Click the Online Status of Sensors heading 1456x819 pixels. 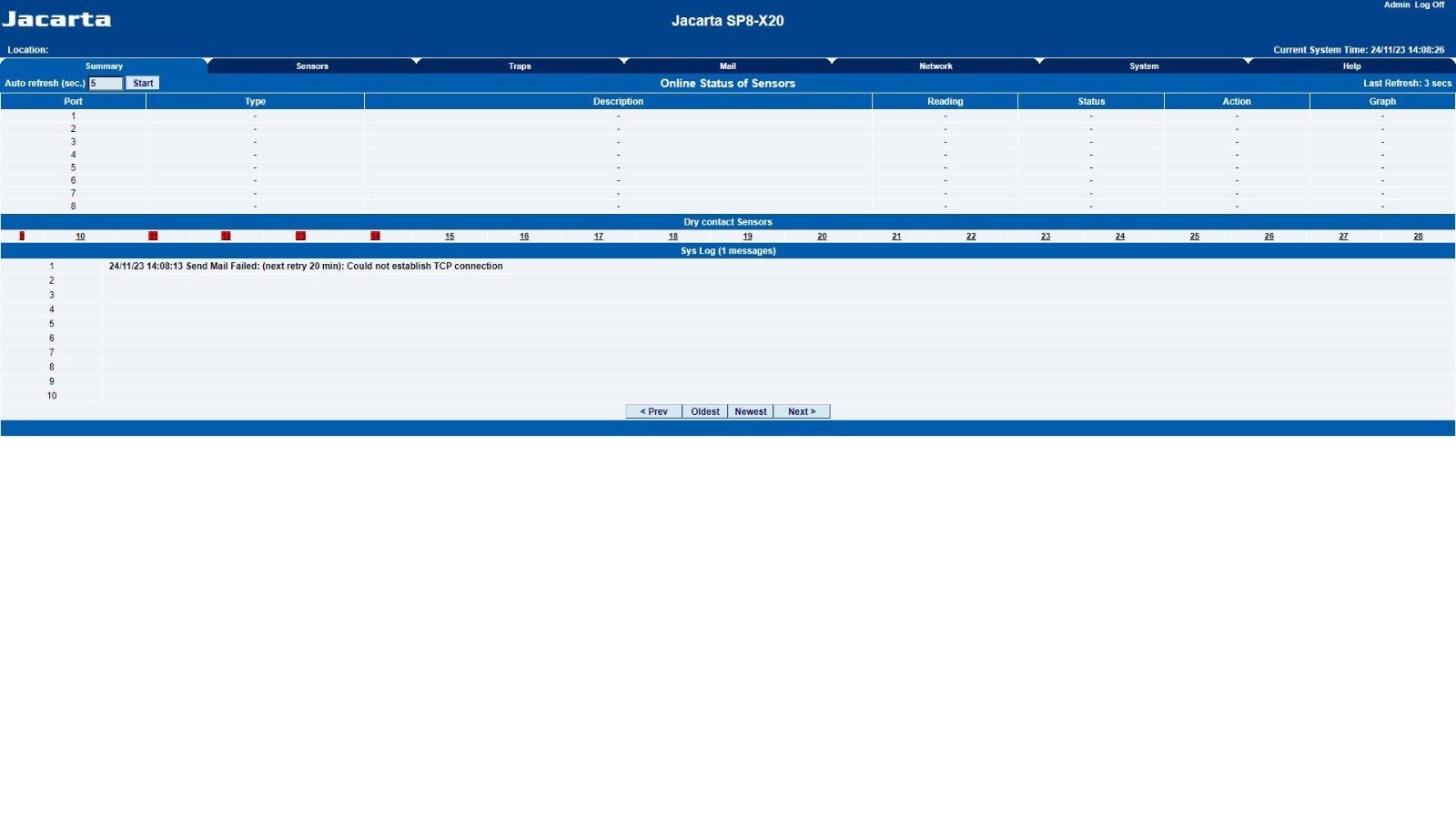tap(728, 83)
